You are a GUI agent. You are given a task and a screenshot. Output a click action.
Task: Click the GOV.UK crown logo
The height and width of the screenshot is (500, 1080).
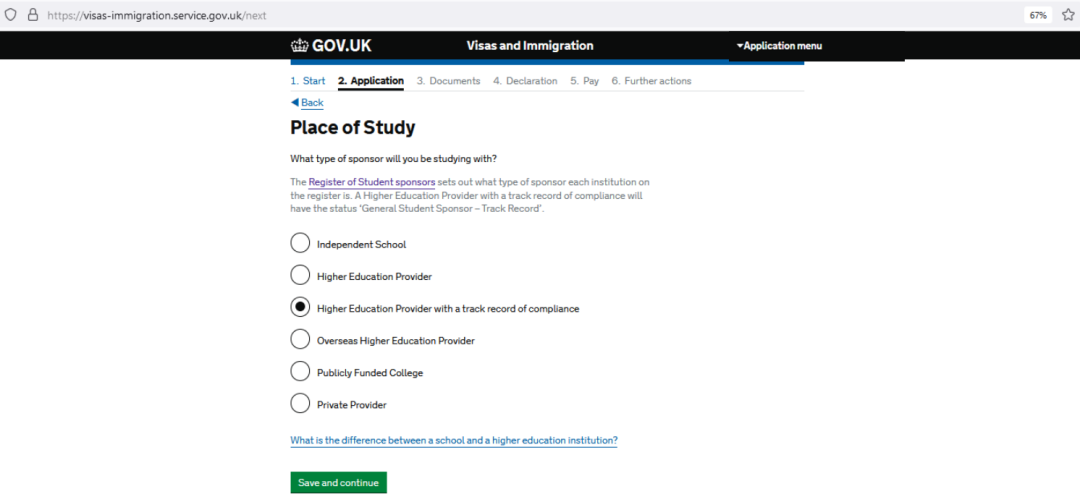click(x=300, y=46)
